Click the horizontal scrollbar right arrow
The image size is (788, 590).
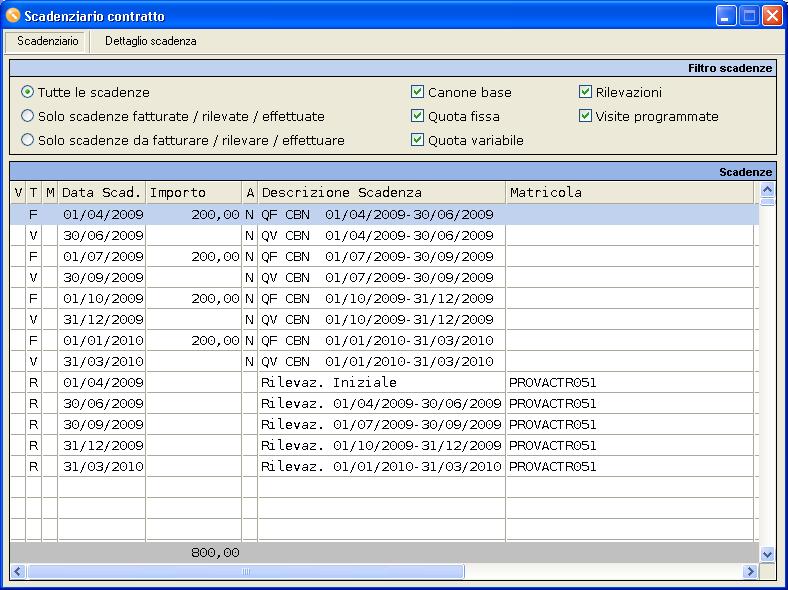750,571
